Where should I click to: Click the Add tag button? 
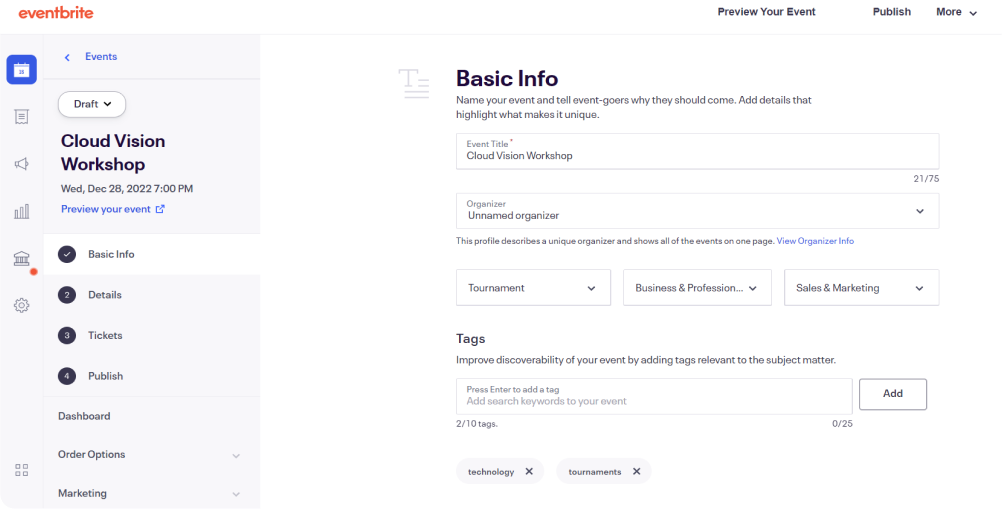click(893, 394)
